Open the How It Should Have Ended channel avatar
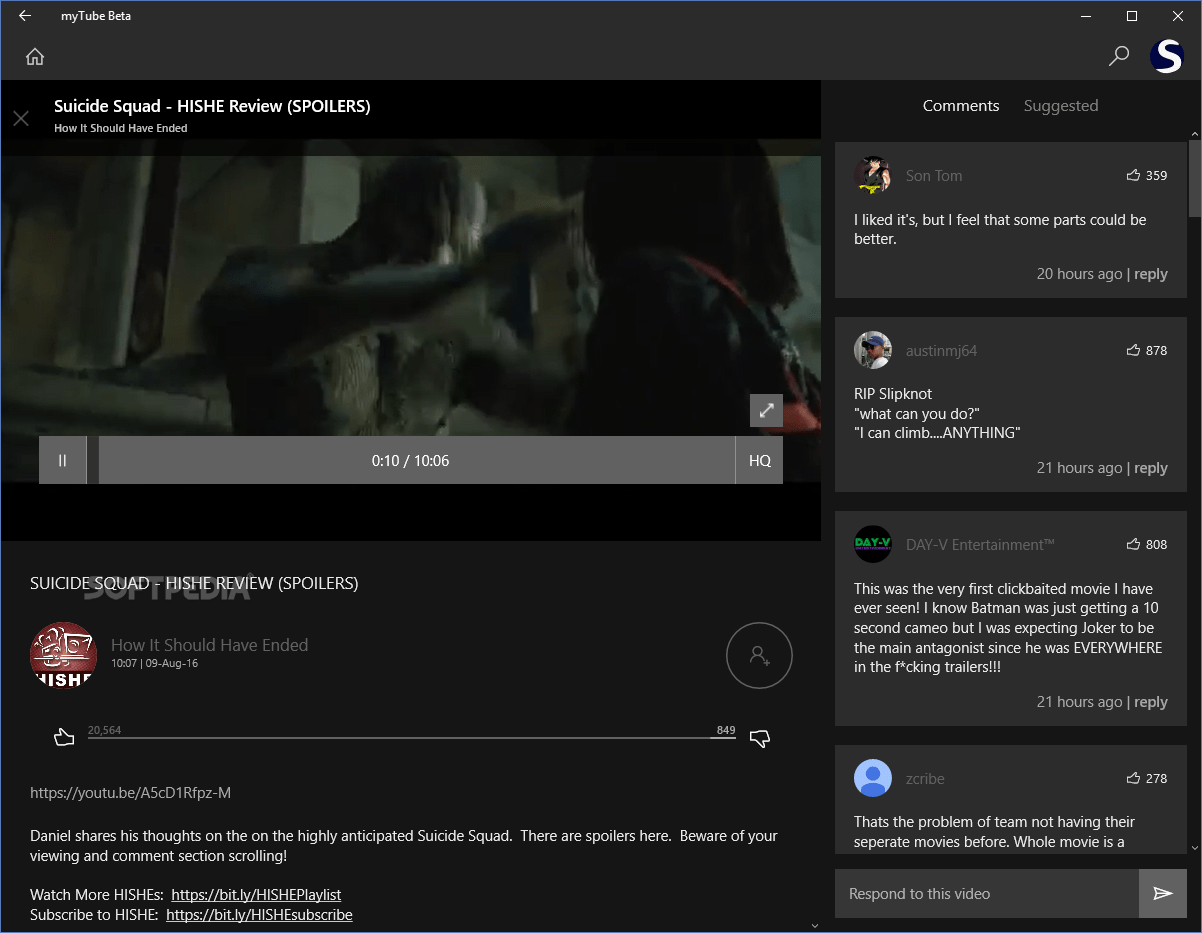 coord(63,655)
